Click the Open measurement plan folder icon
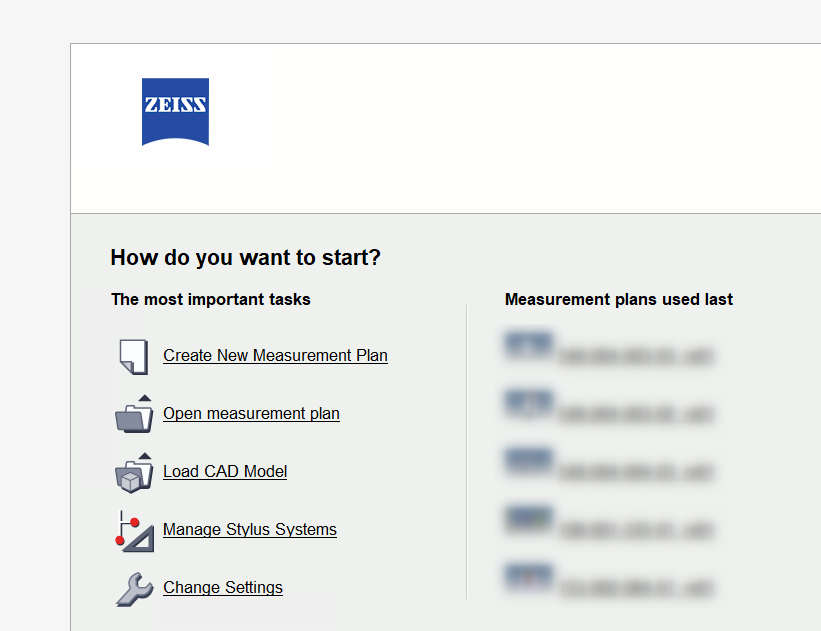The width and height of the screenshot is (821, 631). 134,414
